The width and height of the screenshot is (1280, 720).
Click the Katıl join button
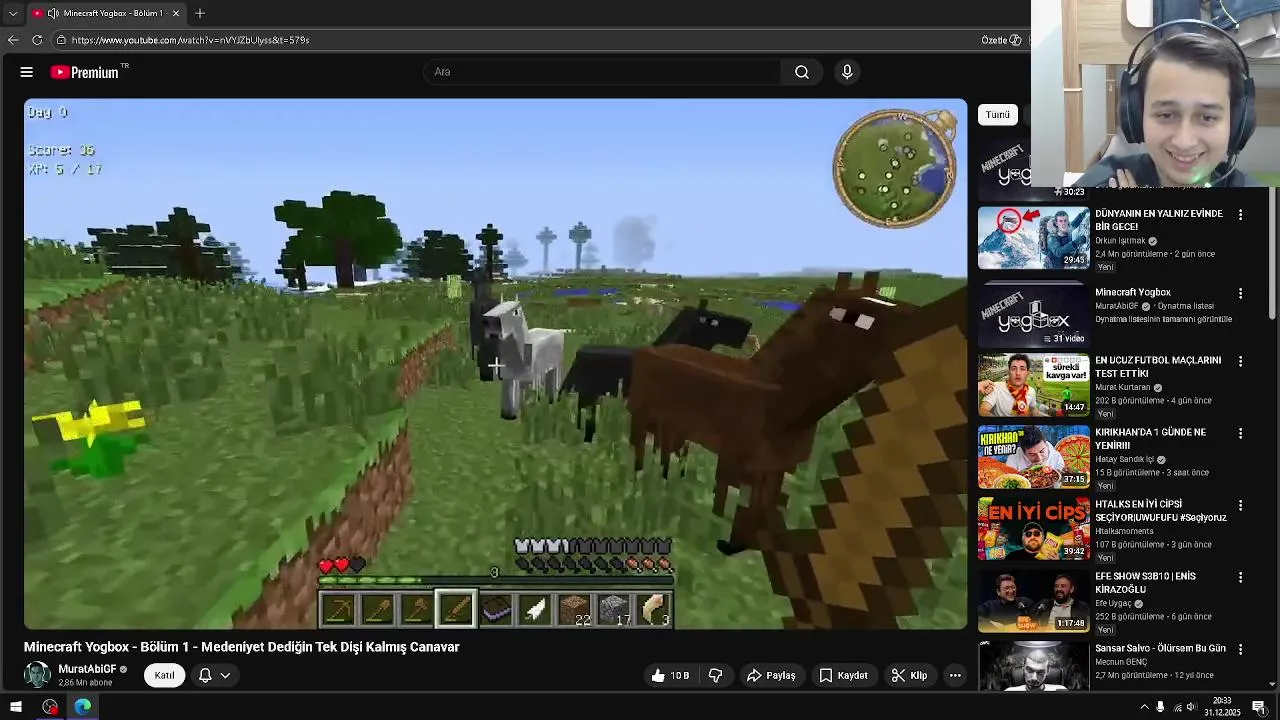pyautogui.click(x=164, y=675)
